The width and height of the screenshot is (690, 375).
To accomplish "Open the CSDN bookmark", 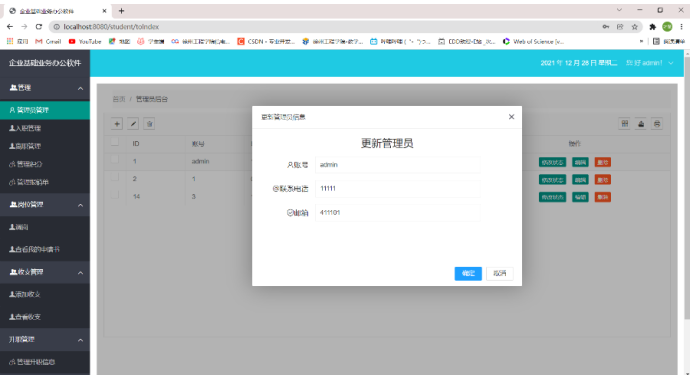I will [x=266, y=41].
